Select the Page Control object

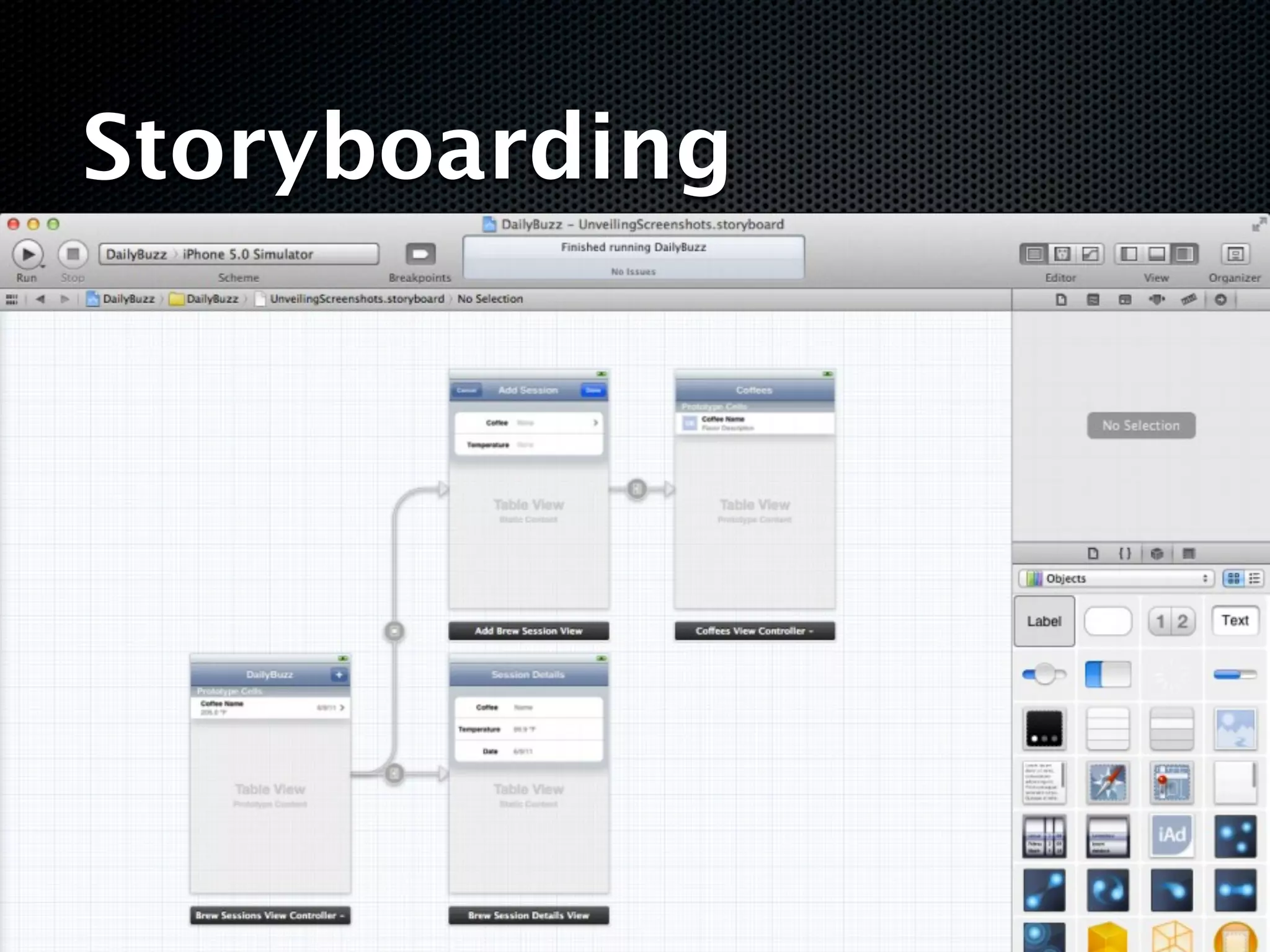[1044, 728]
